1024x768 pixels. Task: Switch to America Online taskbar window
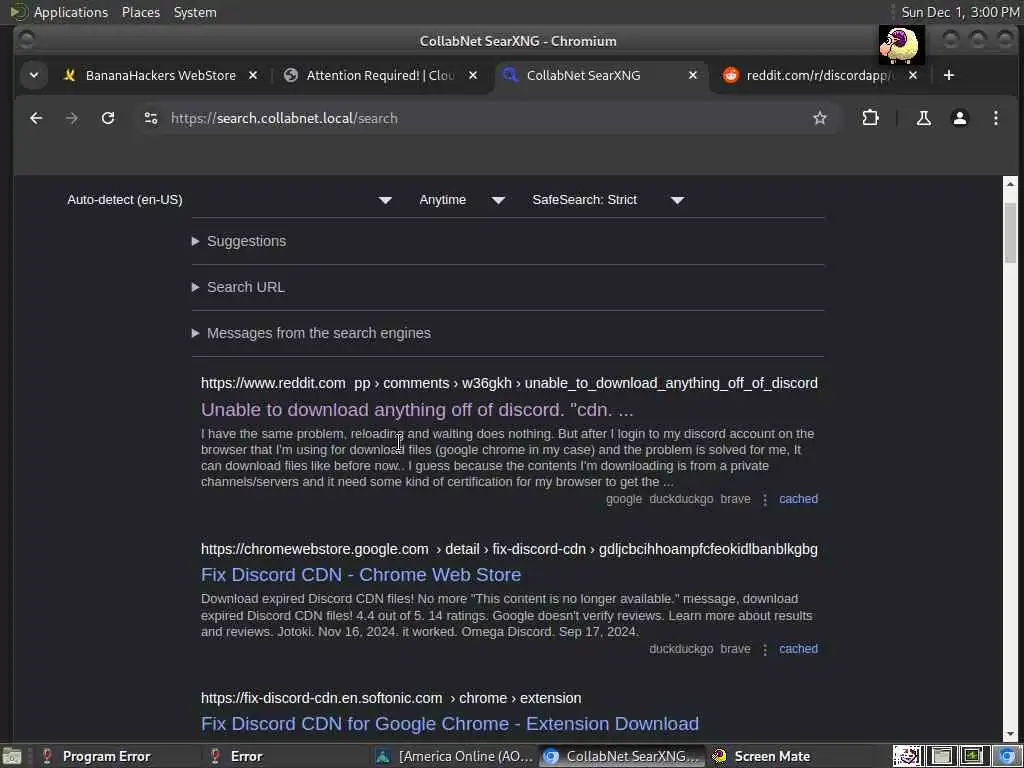pyautogui.click(x=455, y=756)
